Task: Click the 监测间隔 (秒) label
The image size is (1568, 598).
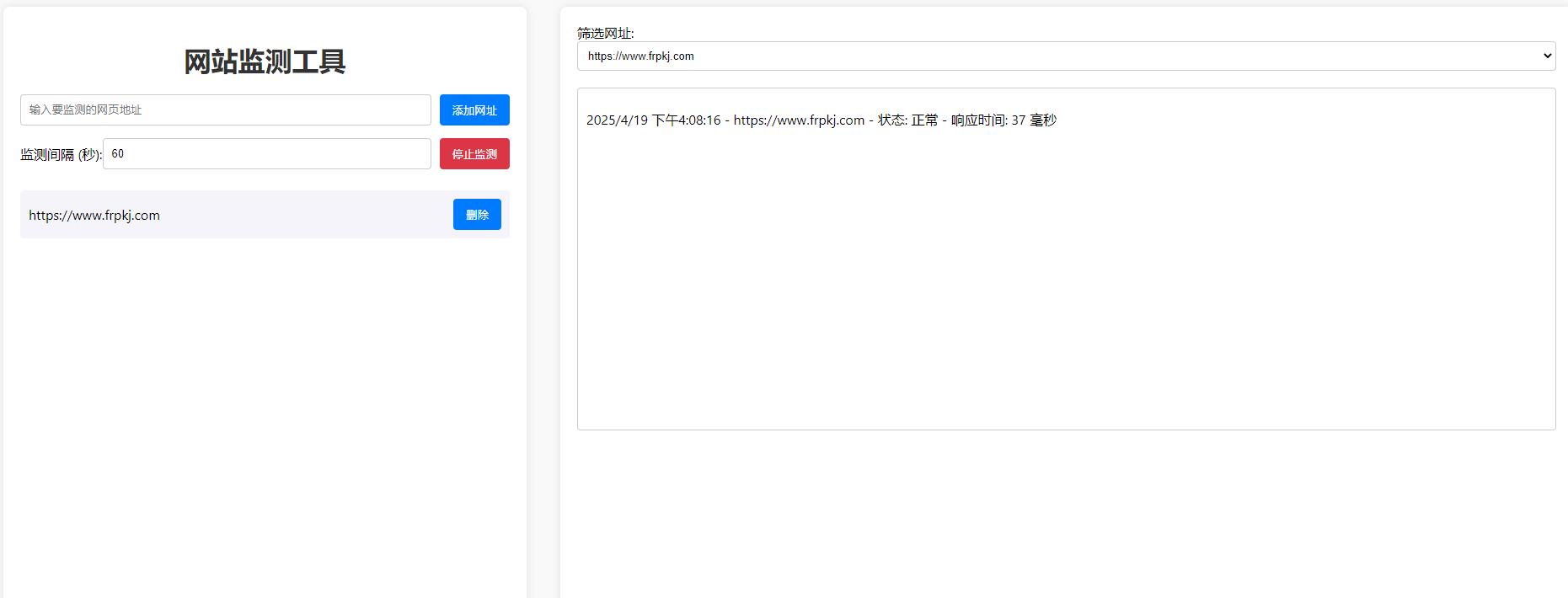Action: pos(61,155)
